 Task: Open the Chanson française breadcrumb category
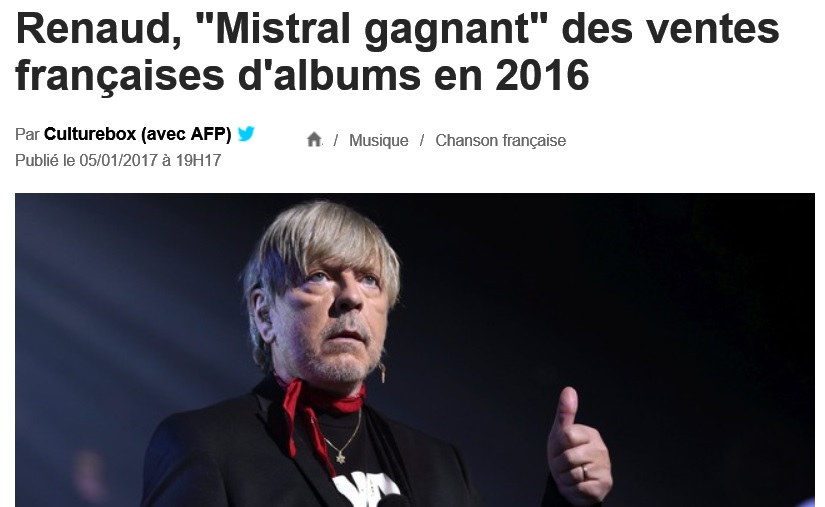coord(500,140)
